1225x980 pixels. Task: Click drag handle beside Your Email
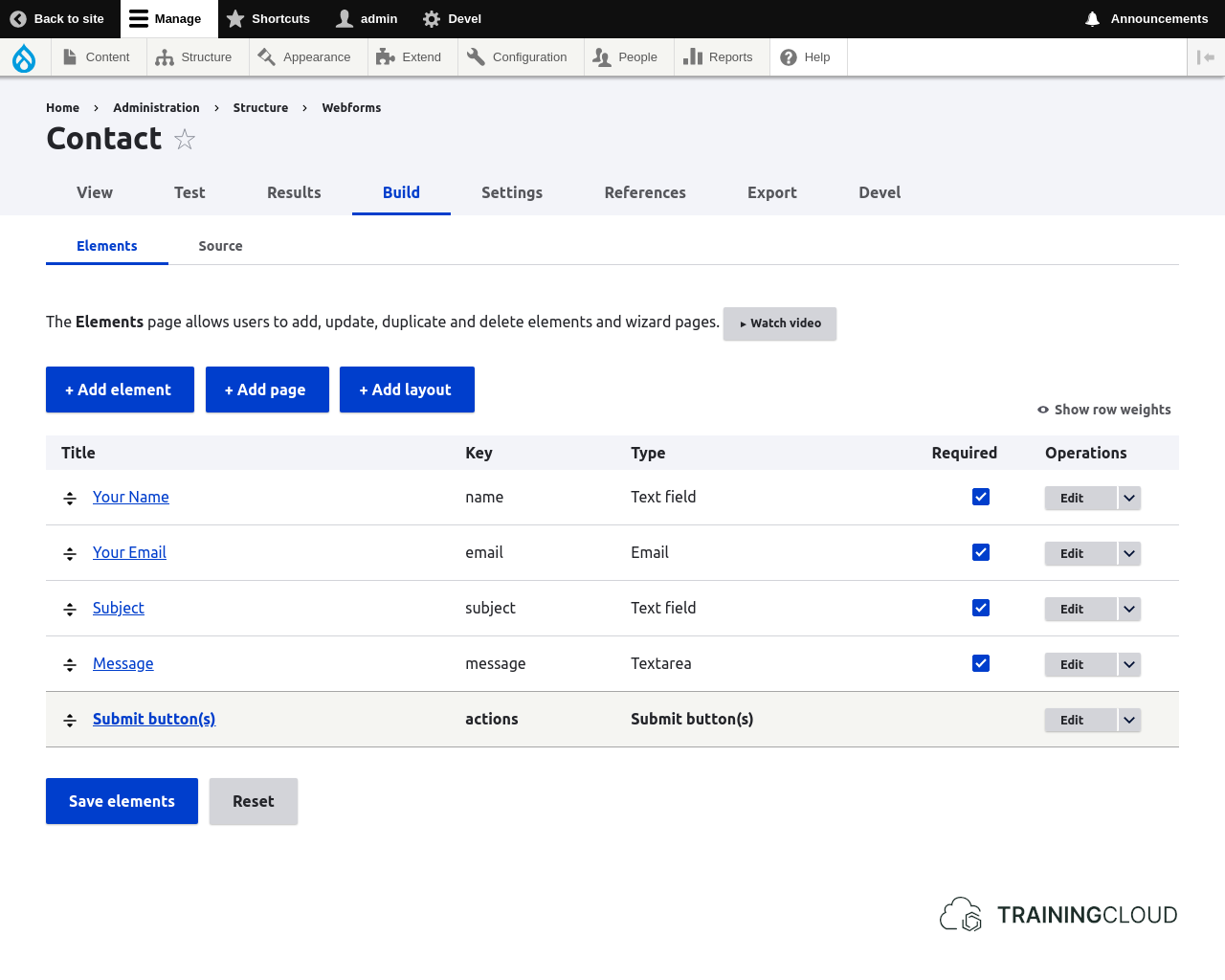[70, 554]
